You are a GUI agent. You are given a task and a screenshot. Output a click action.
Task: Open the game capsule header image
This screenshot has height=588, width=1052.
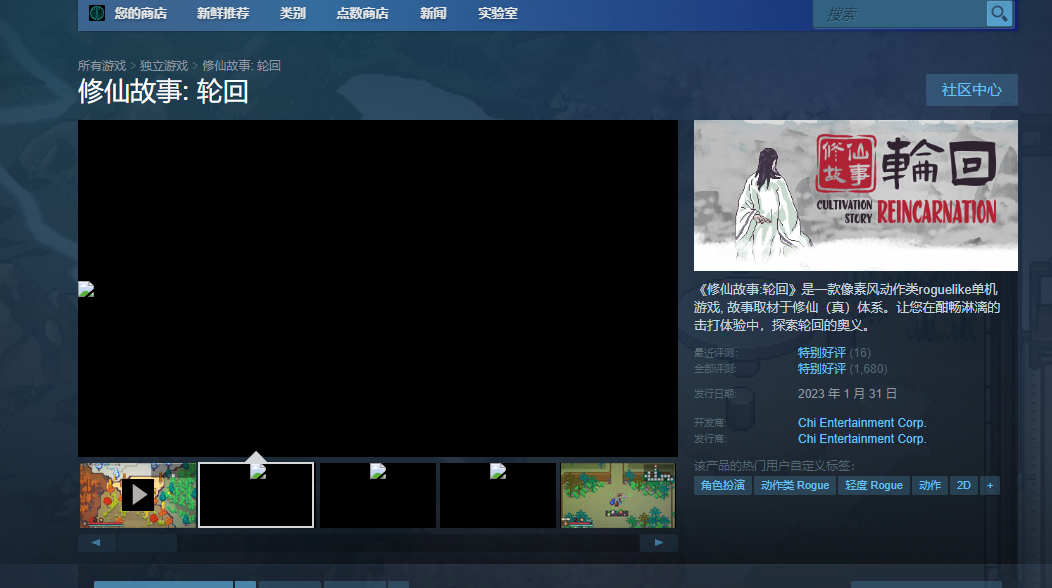[855, 195]
